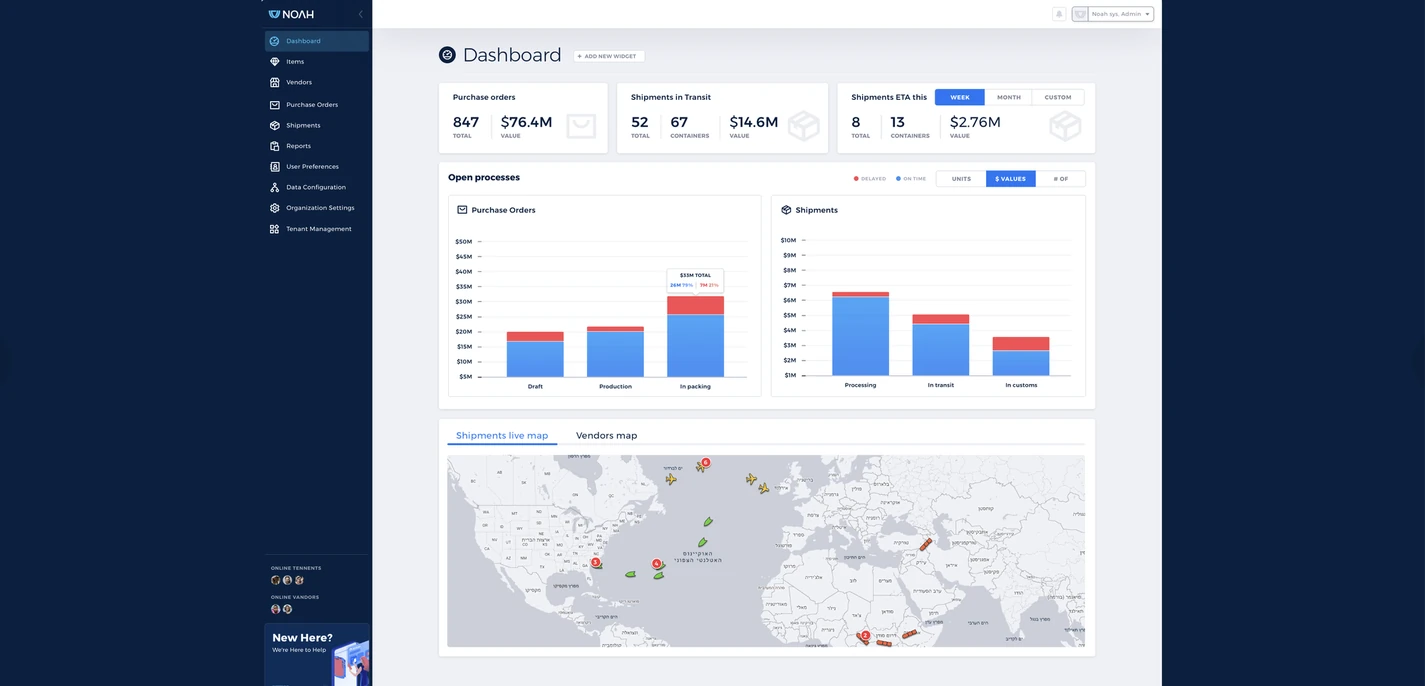The image size is (1425, 686).
Task: Click the Organization Settings gear icon
Action: pyautogui.click(x=275, y=208)
